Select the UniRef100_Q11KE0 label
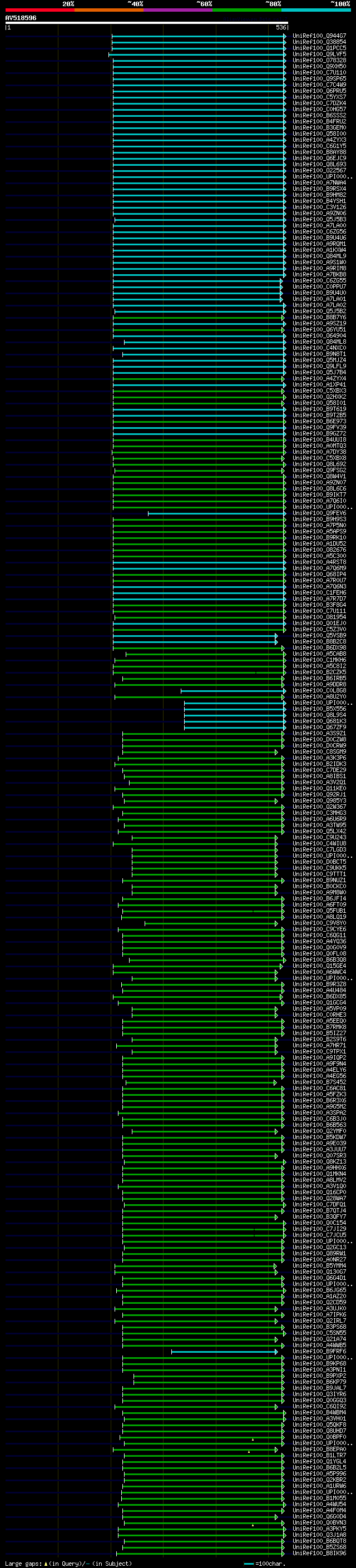Image resolution: width=356 pixels, height=1568 pixels. (319, 788)
